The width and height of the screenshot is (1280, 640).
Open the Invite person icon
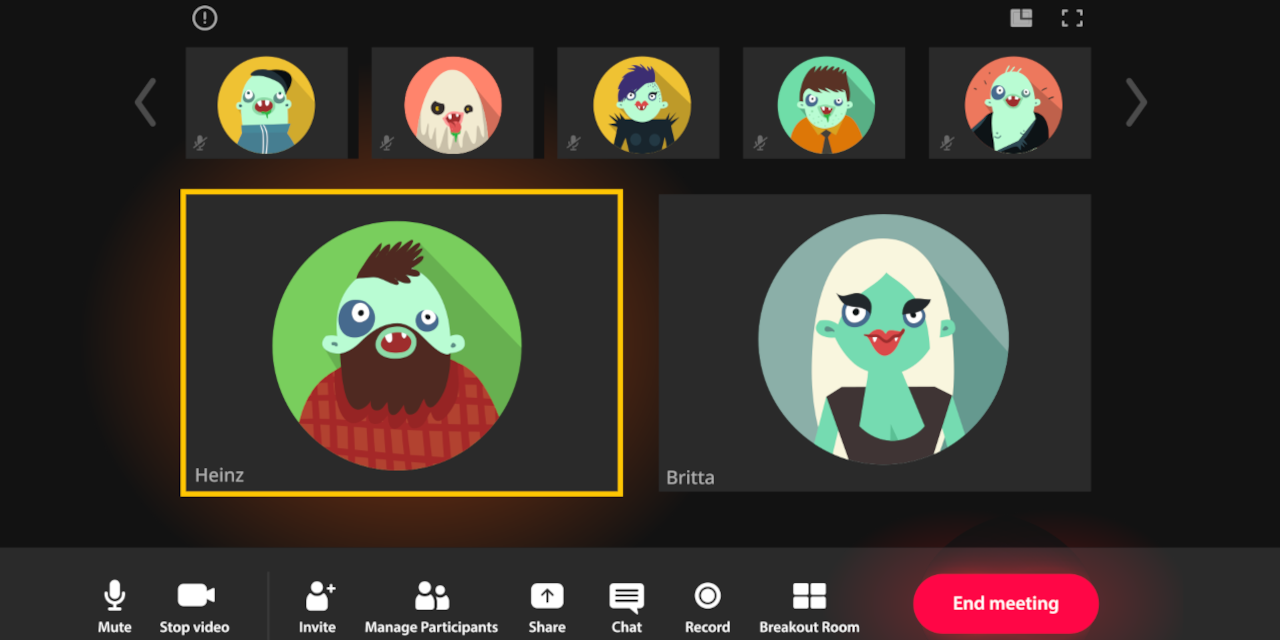coord(318,596)
